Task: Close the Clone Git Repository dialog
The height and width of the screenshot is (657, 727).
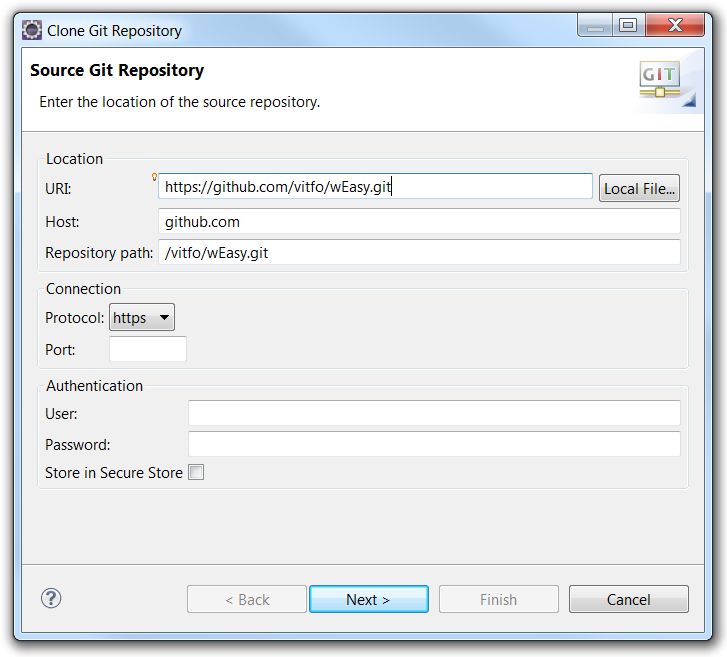Action: [675, 25]
